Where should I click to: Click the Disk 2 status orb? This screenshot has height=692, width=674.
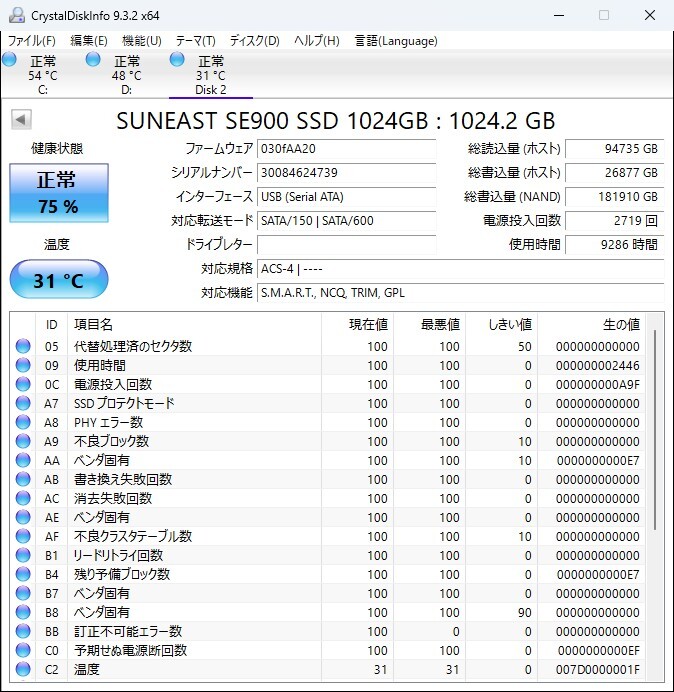coord(178,61)
